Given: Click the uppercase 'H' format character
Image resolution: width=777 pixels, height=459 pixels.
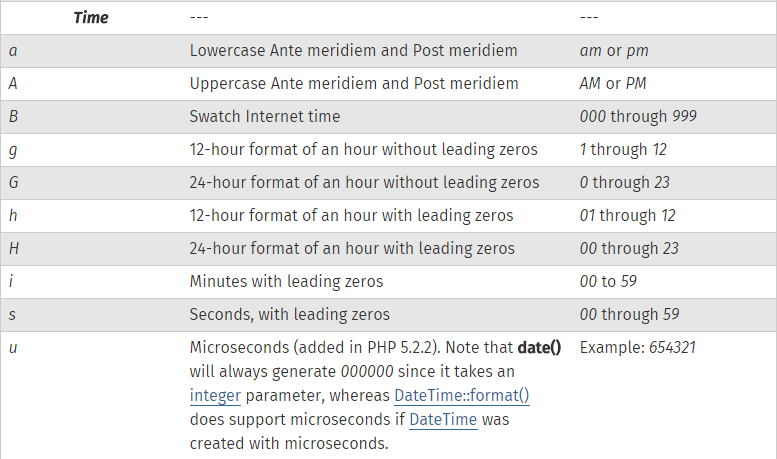Looking at the screenshot, I should (14, 248).
